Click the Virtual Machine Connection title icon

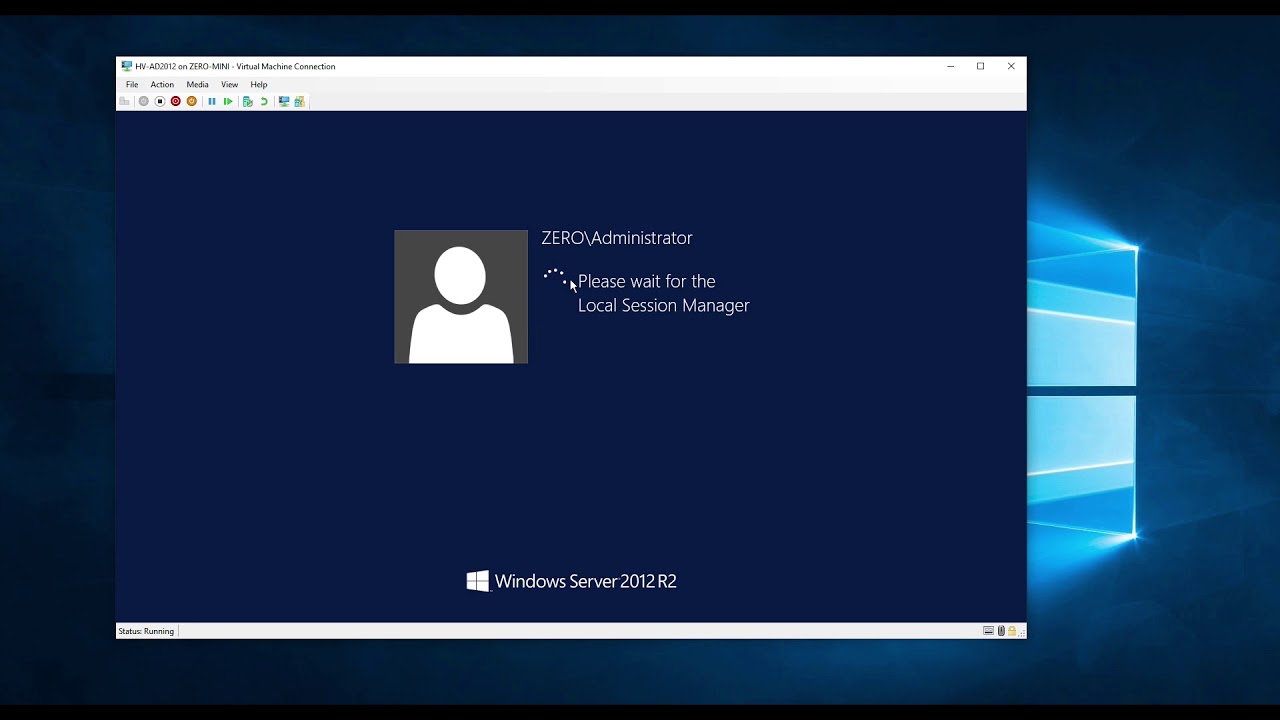tap(127, 66)
